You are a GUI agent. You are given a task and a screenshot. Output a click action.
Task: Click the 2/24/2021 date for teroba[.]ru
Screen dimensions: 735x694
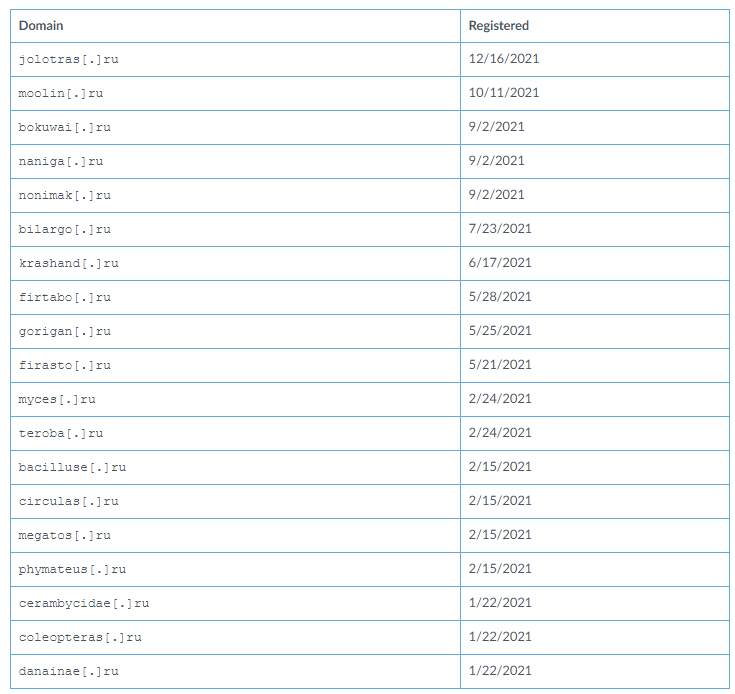(x=500, y=433)
